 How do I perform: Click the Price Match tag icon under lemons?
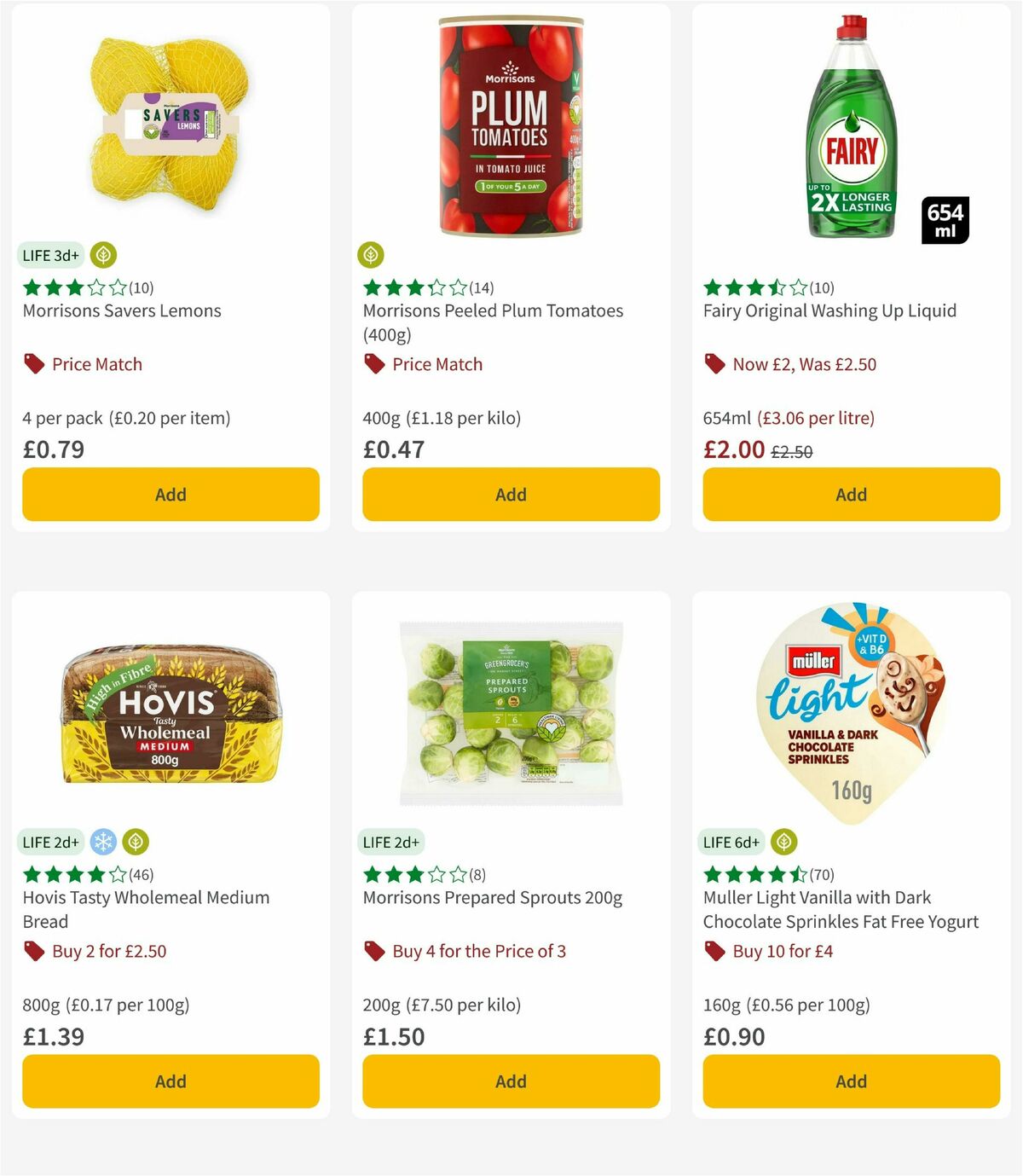pos(34,363)
